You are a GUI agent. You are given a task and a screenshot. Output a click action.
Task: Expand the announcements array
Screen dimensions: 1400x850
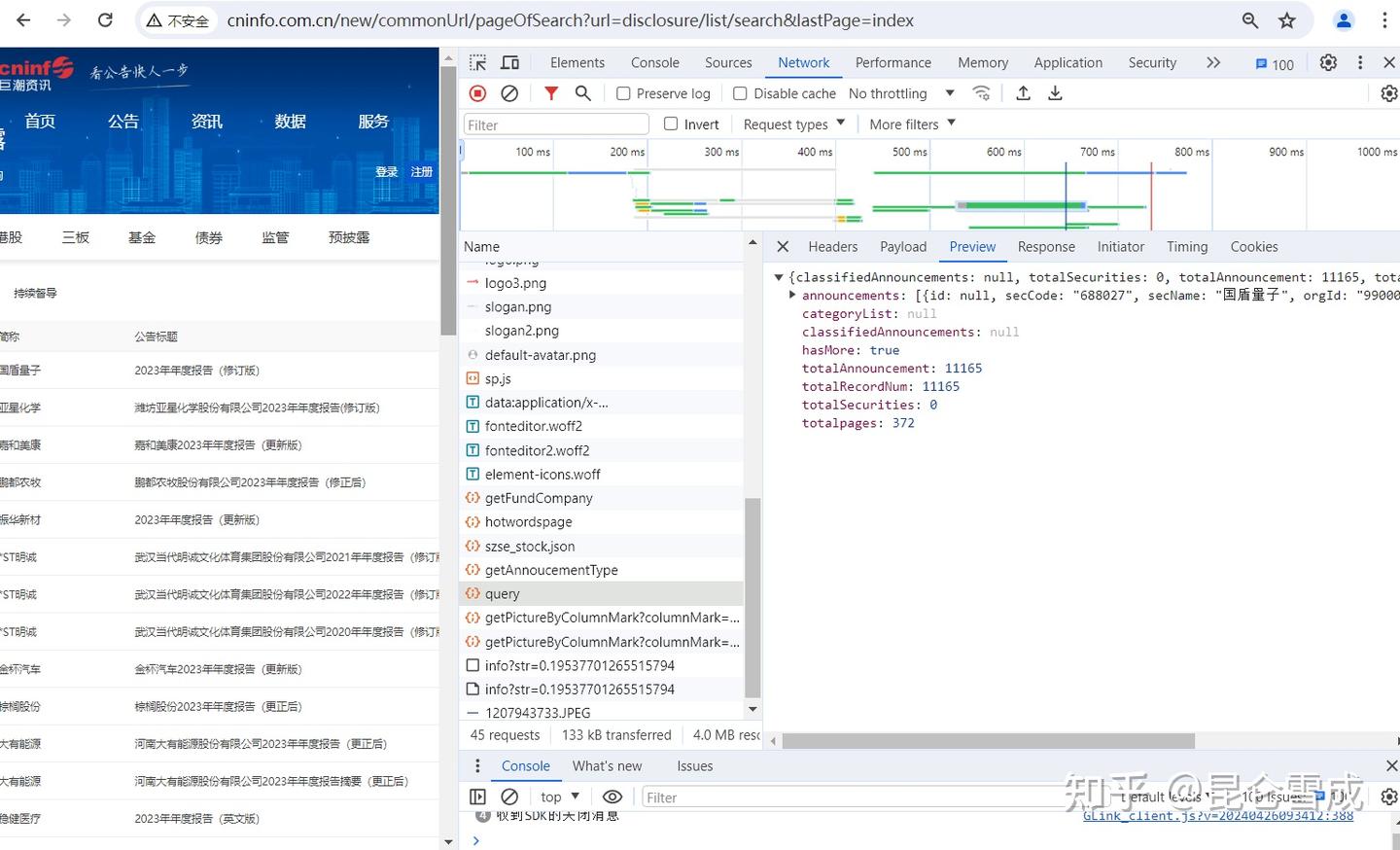[x=792, y=295]
